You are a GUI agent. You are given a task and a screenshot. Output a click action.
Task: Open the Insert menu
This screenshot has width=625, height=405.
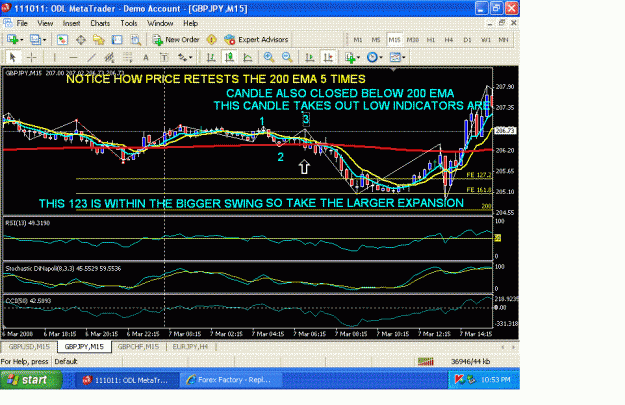(x=71, y=23)
